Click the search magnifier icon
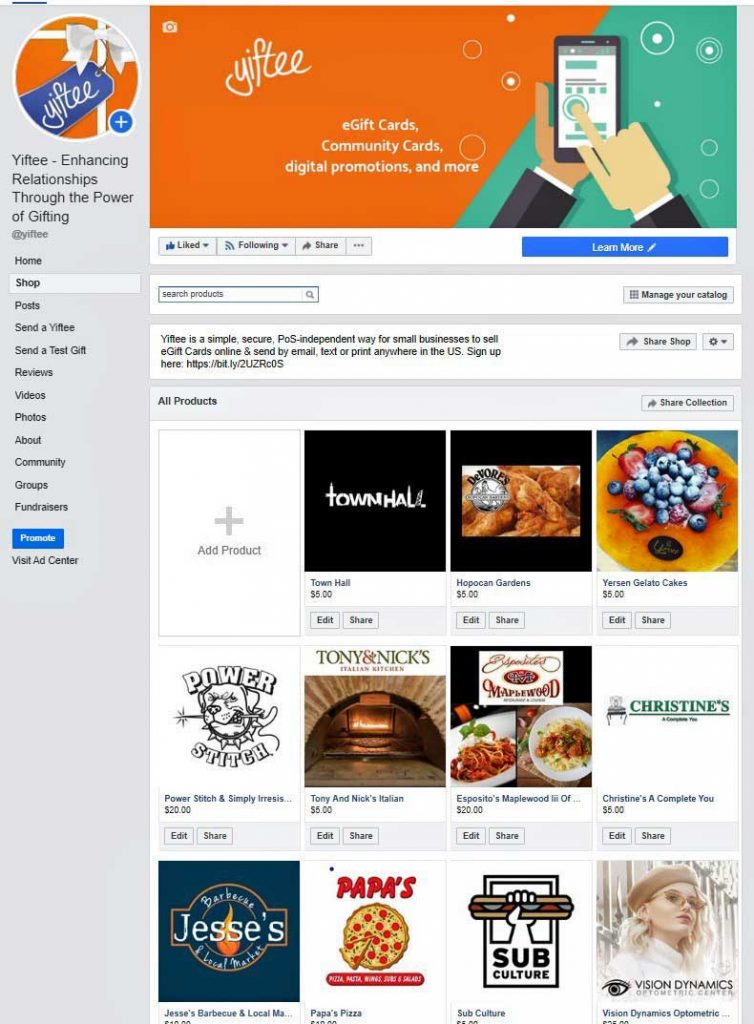The image size is (754, 1024). pos(310,295)
